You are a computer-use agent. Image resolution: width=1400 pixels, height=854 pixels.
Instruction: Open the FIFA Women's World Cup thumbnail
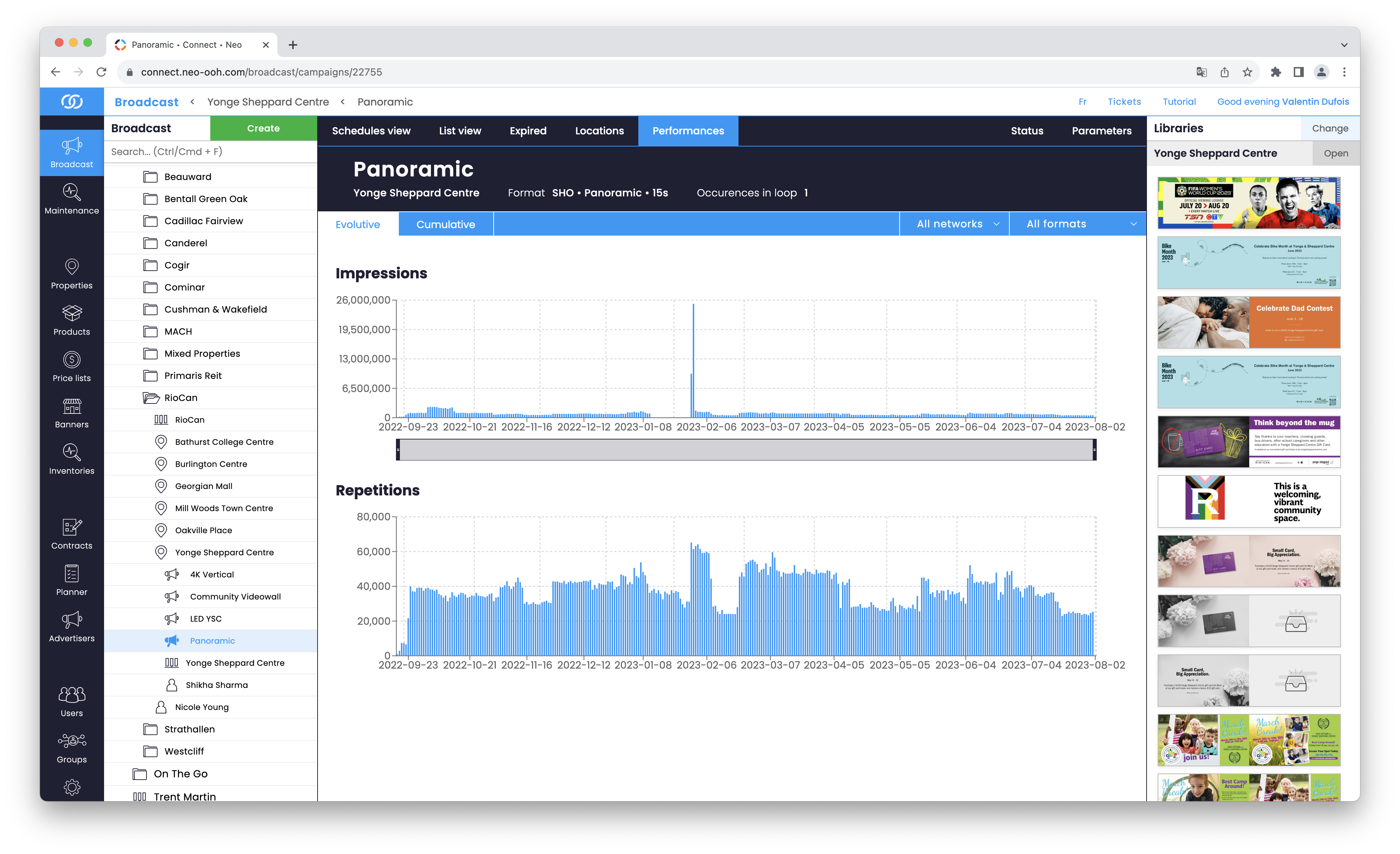[x=1248, y=203]
